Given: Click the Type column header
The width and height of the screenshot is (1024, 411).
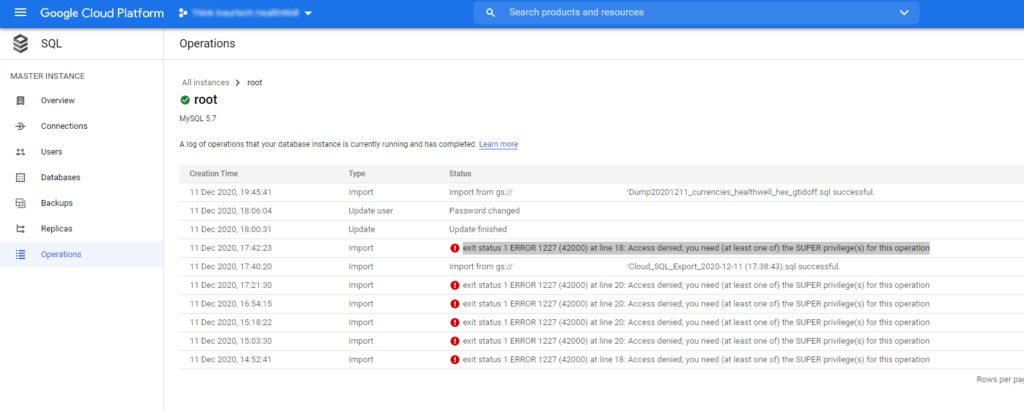Looking at the screenshot, I should pos(357,174).
